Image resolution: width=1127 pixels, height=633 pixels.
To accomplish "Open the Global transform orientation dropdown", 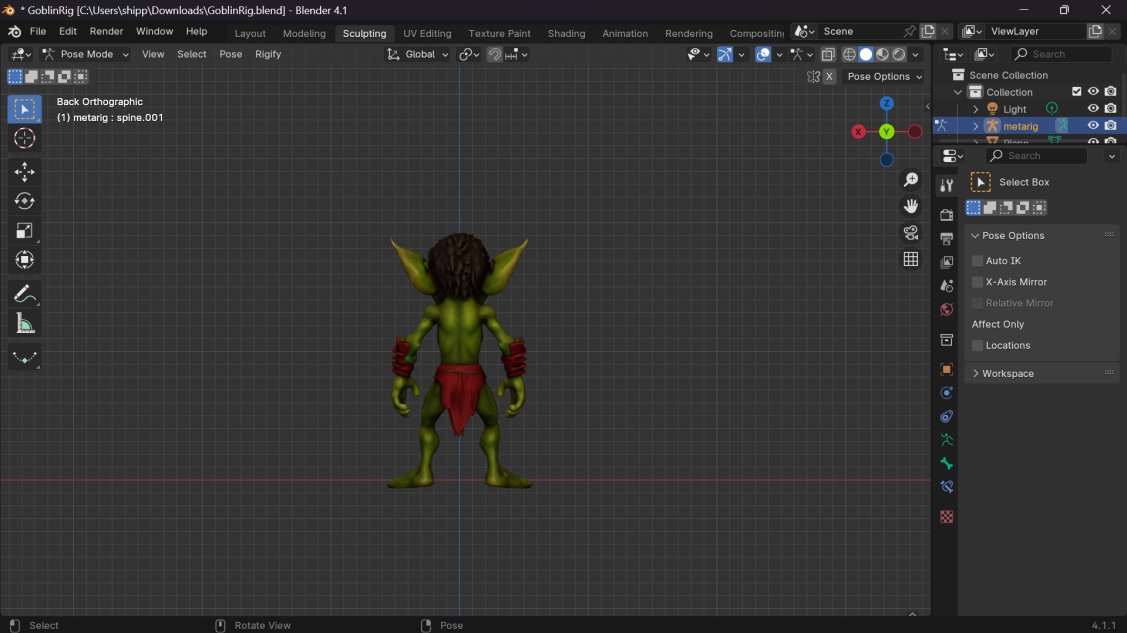I will [x=418, y=54].
